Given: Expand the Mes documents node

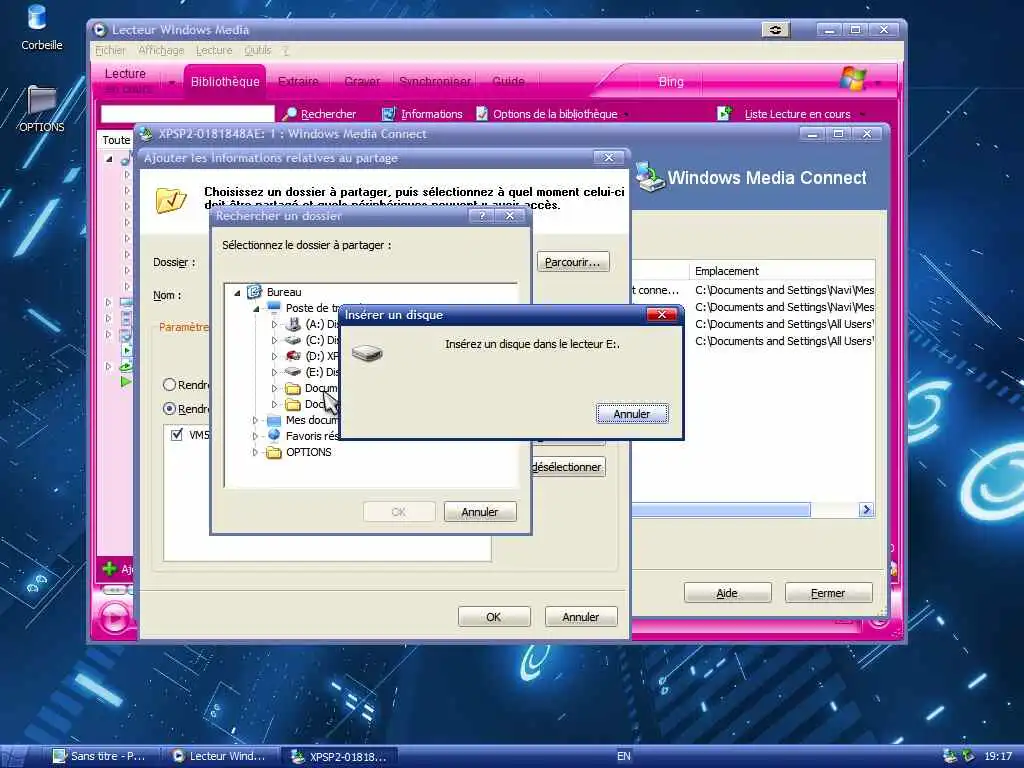Looking at the screenshot, I should click(255, 420).
